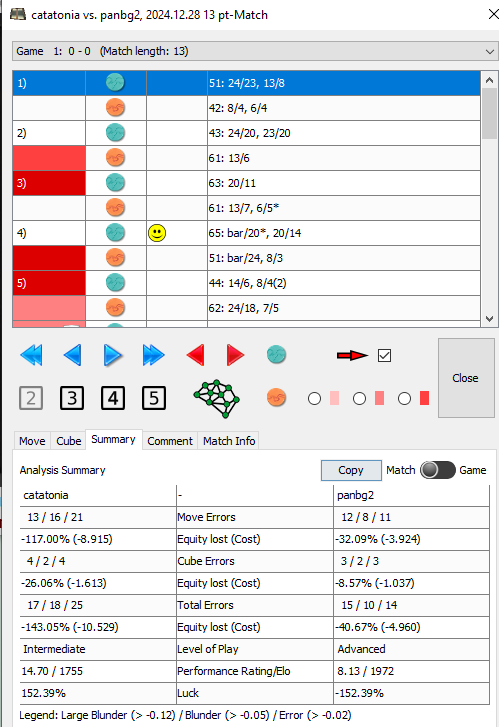Select the orange player checker icon in the controls
Image resolution: width=499 pixels, height=727 pixels.
pyautogui.click(x=276, y=398)
